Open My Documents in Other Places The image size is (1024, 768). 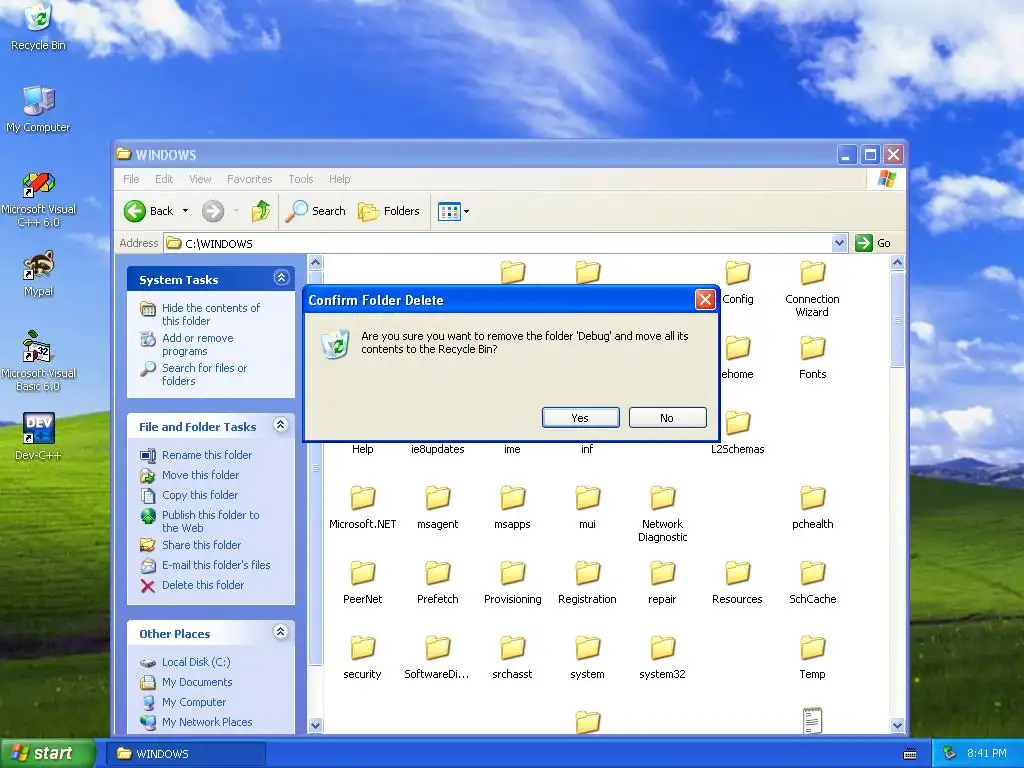tap(197, 682)
